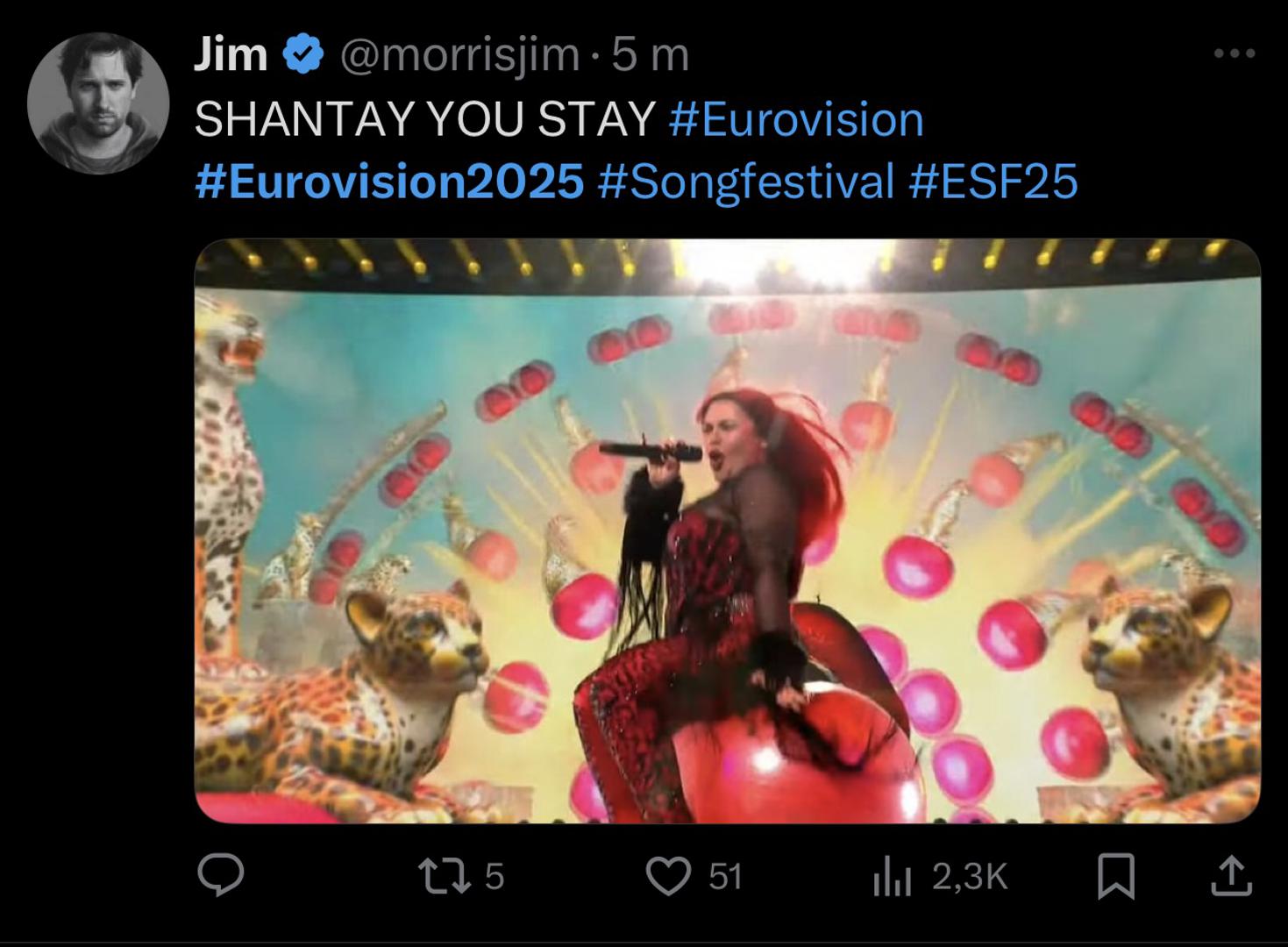1288x947 pixels.
Task: Open the #ESF25 hashtag
Action: (x=993, y=182)
